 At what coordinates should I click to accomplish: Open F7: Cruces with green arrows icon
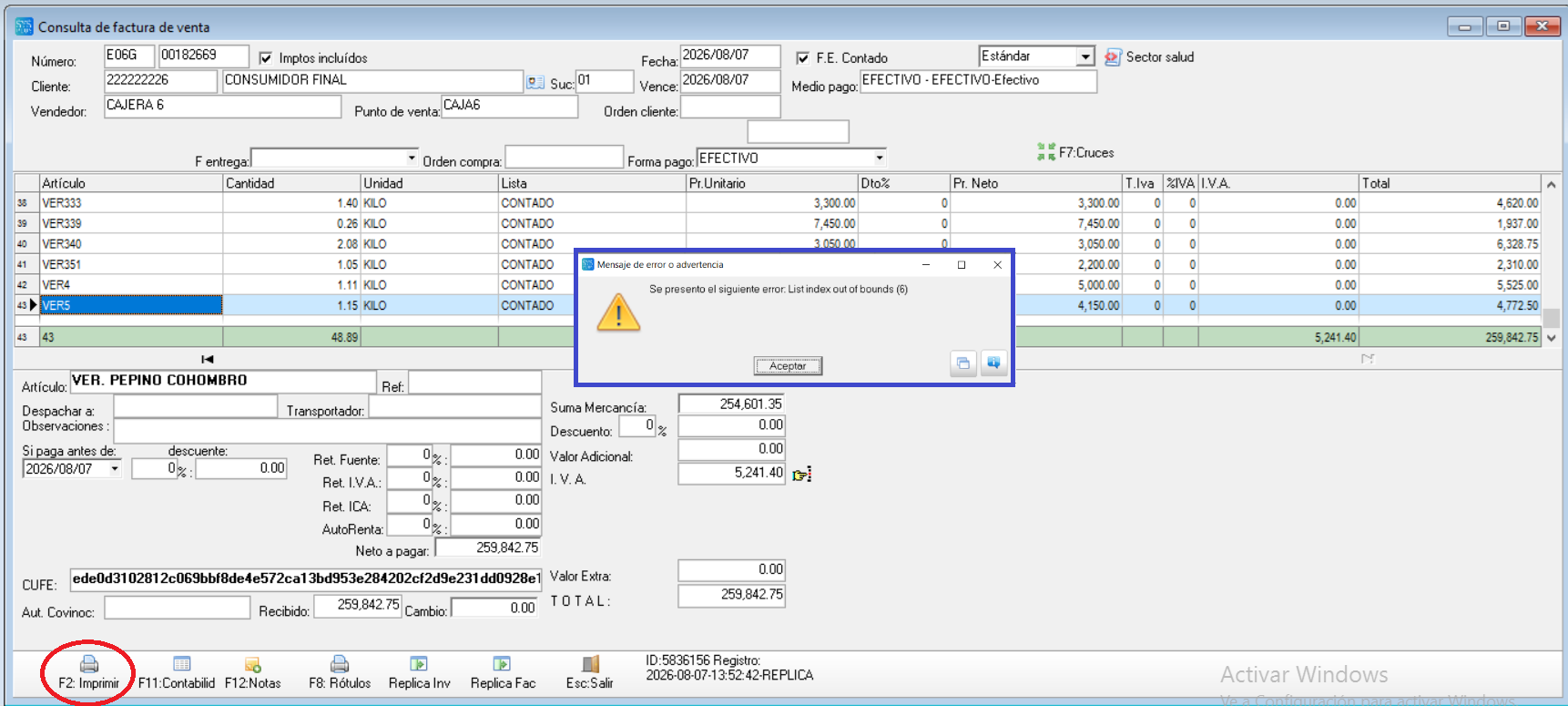(1075, 152)
